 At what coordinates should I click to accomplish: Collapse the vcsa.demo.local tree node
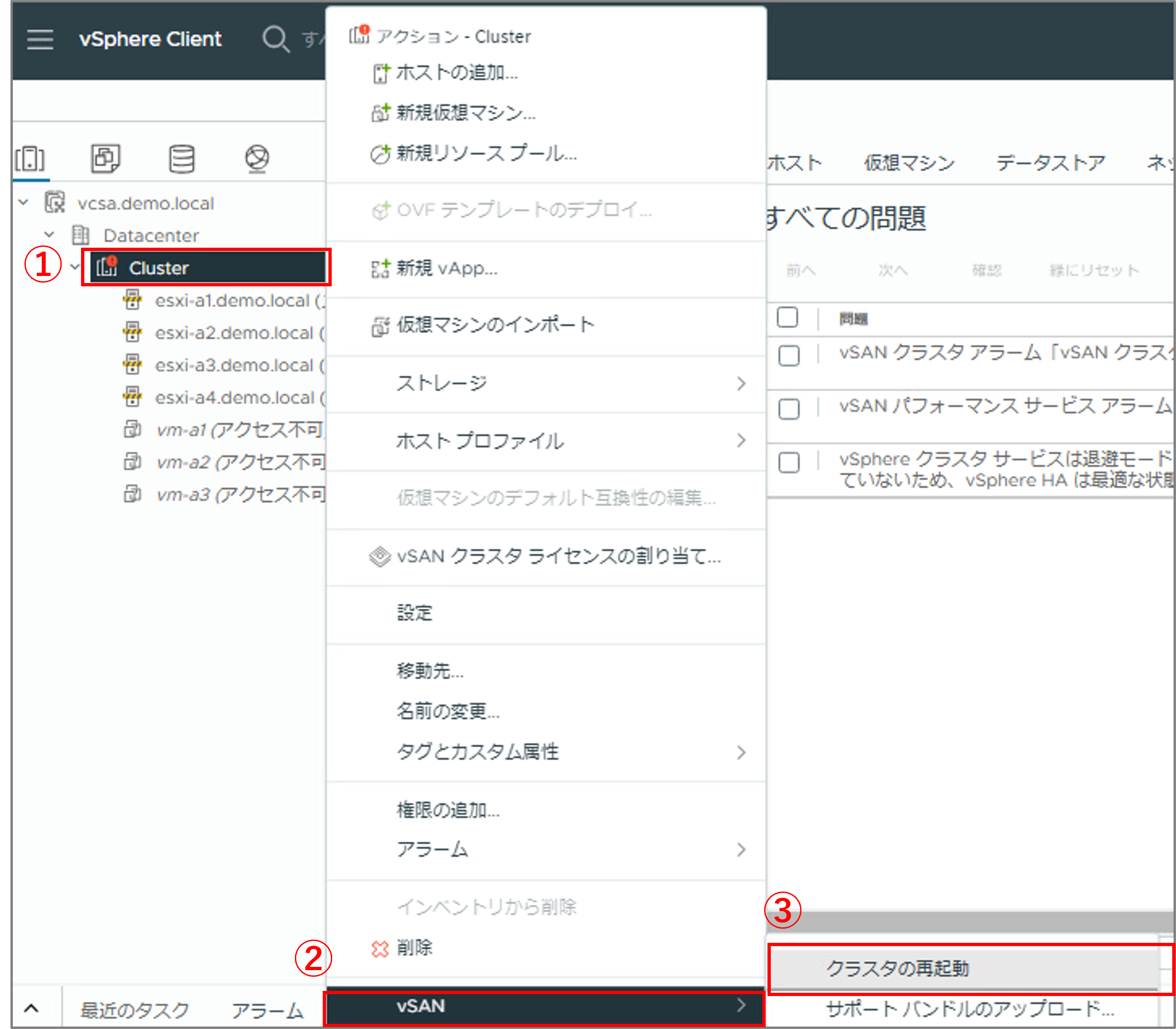pyautogui.click(x=24, y=202)
